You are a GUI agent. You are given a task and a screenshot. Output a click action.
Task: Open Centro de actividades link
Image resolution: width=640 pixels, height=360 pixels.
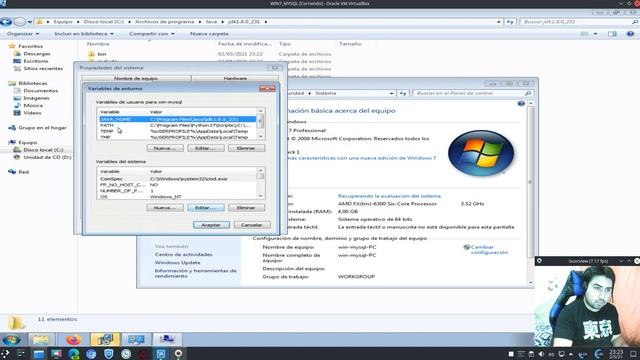[x=183, y=254]
